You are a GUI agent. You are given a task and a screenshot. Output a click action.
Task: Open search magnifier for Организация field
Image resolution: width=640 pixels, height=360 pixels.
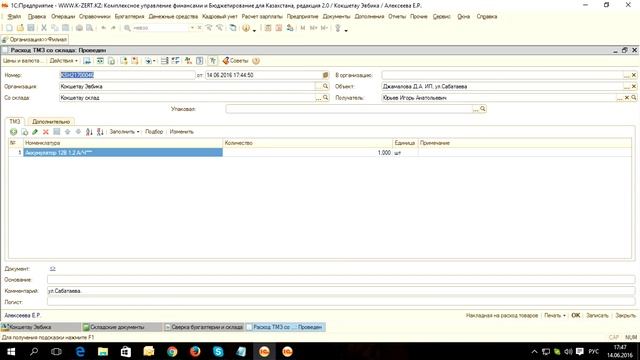tap(325, 87)
